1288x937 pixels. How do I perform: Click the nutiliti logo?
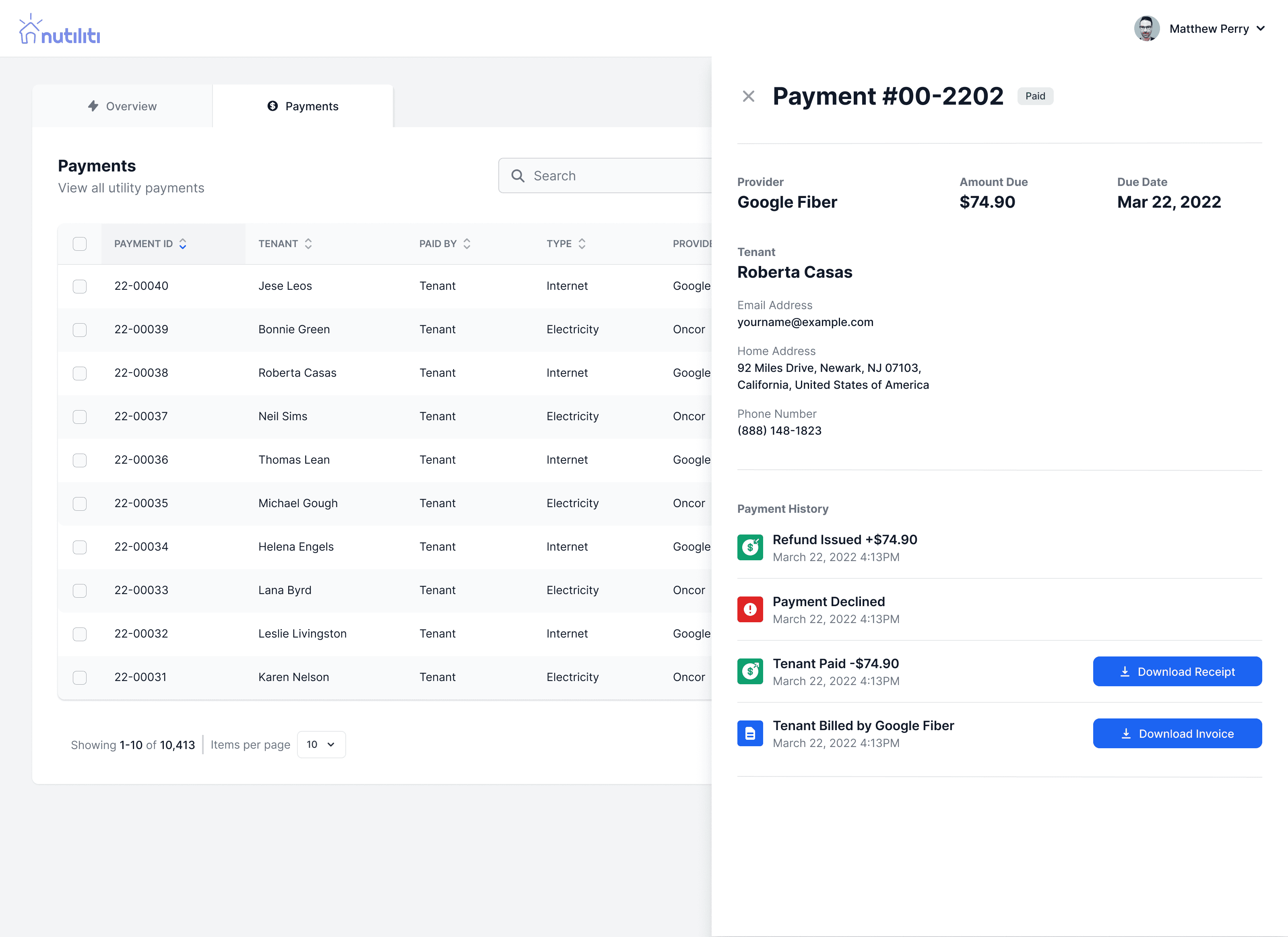(x=59, y=28)
